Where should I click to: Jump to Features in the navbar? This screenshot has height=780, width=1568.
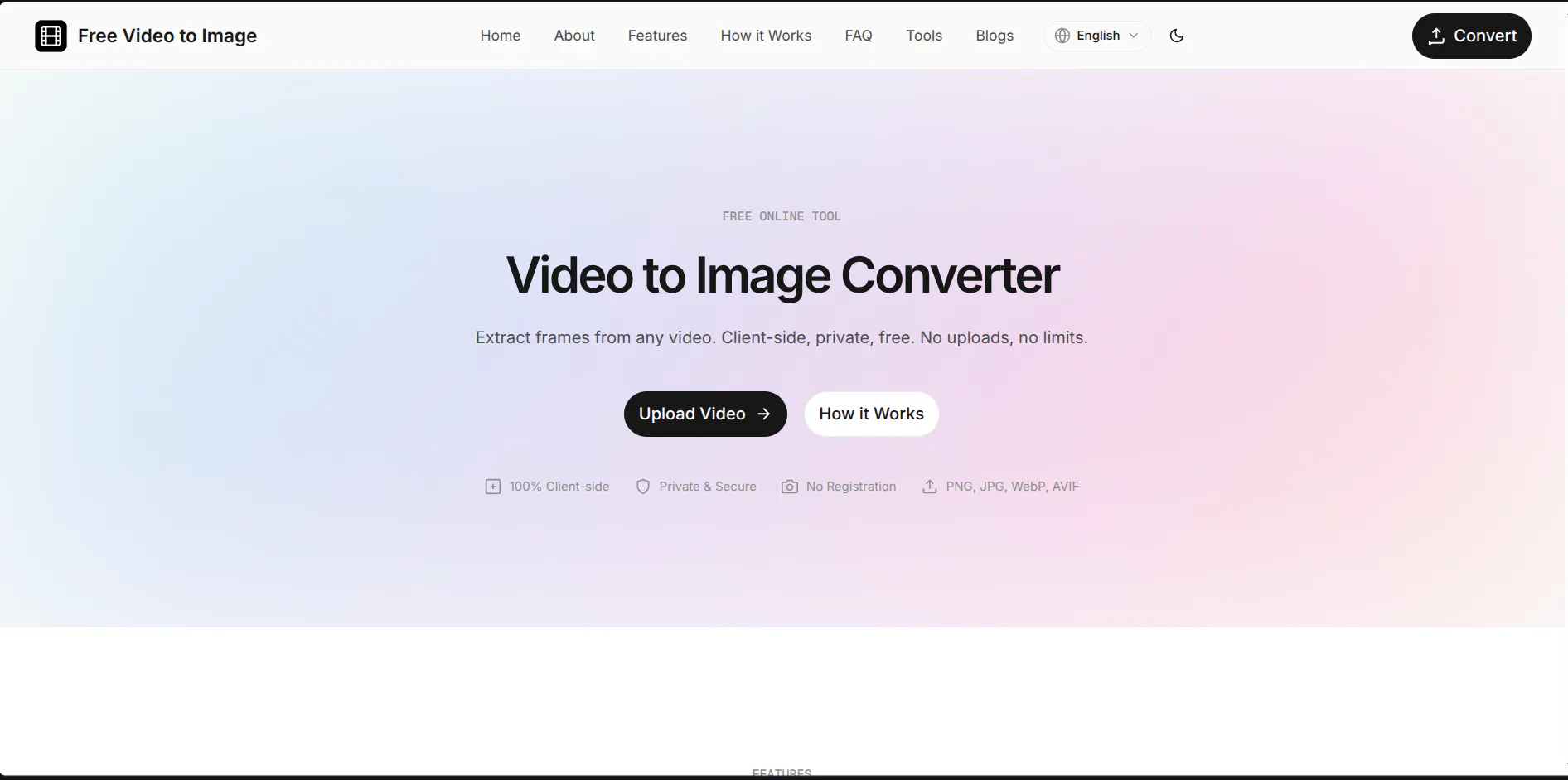coord(657,36)
